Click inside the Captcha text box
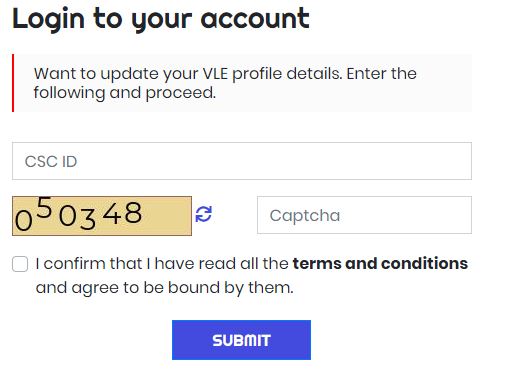 364,215
